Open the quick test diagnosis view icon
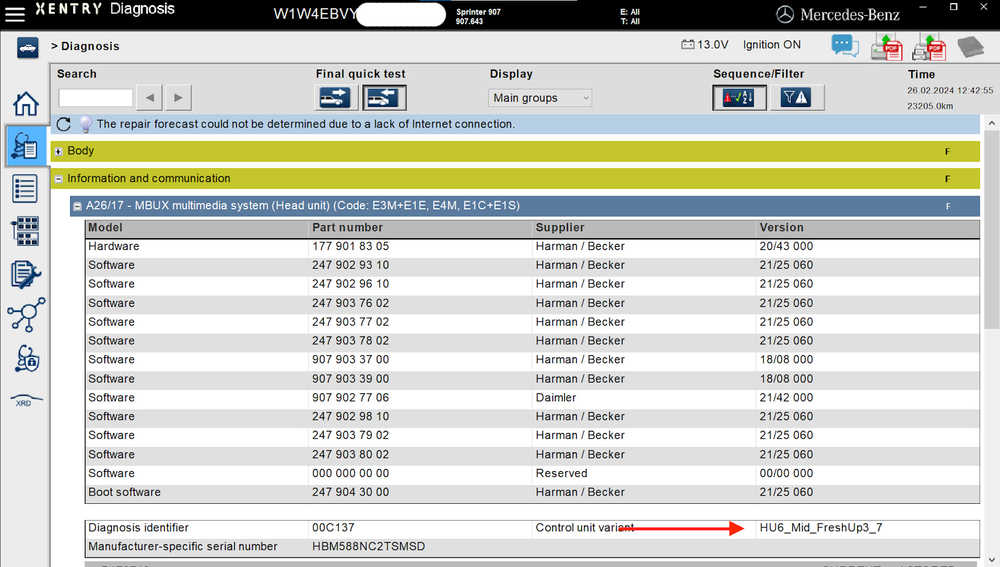This screenshot has height=567, width=1000. 26,145
